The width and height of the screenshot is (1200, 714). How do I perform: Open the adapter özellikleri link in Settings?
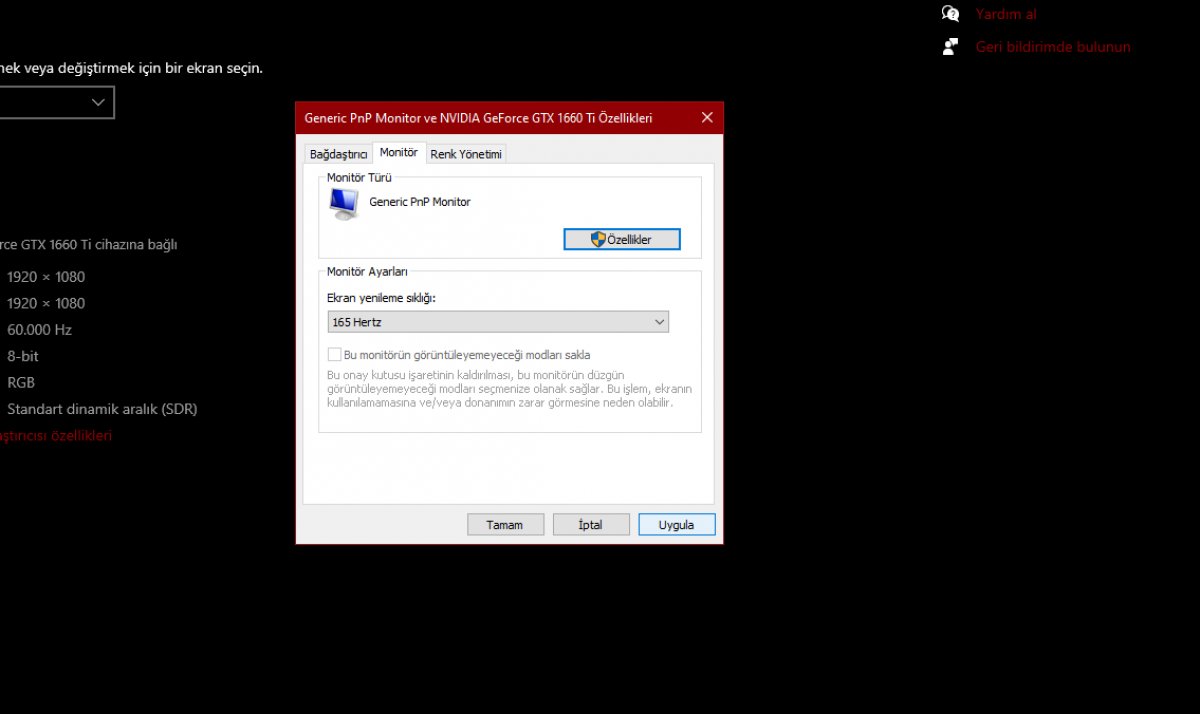pyautogui.click(x=56, y=436)
